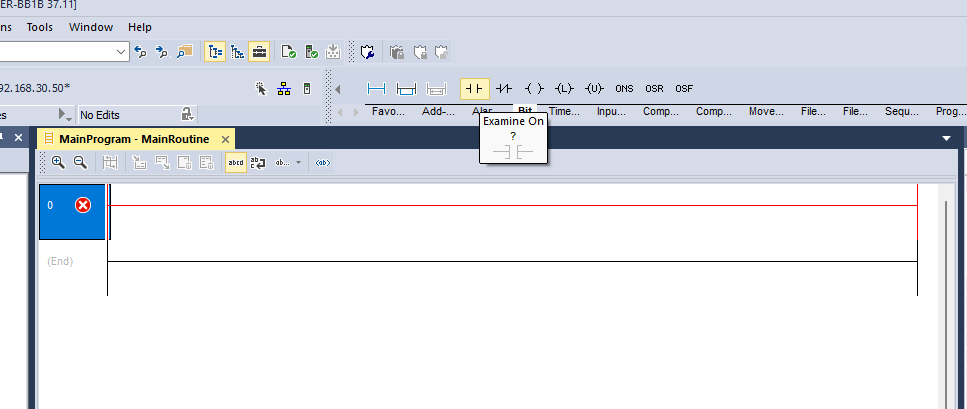Insert a branch from instruction toolbar
Viewport: 967px width, 409px height.
click(406, 88)
